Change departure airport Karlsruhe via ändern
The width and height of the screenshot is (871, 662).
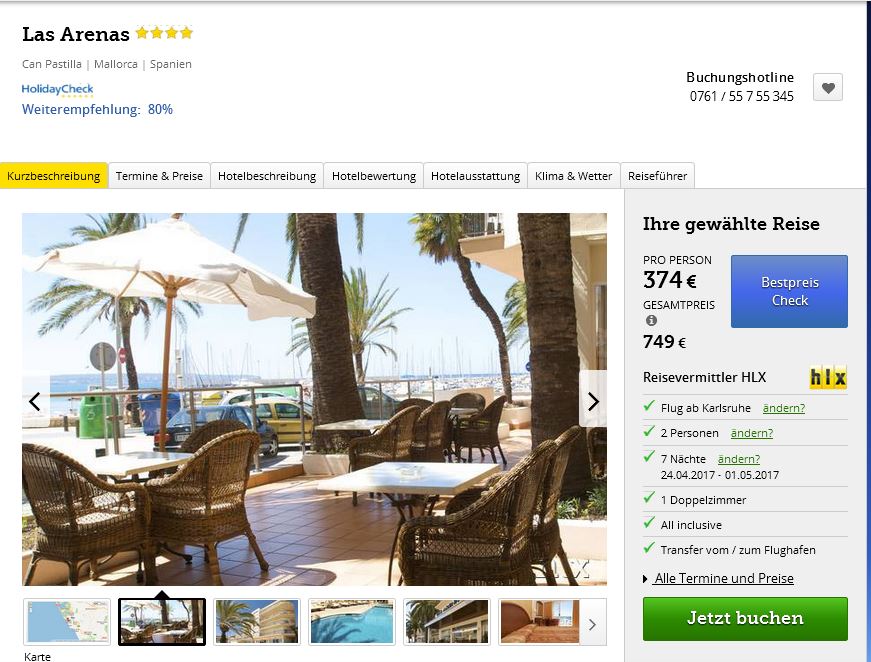[x=784, y=408]
